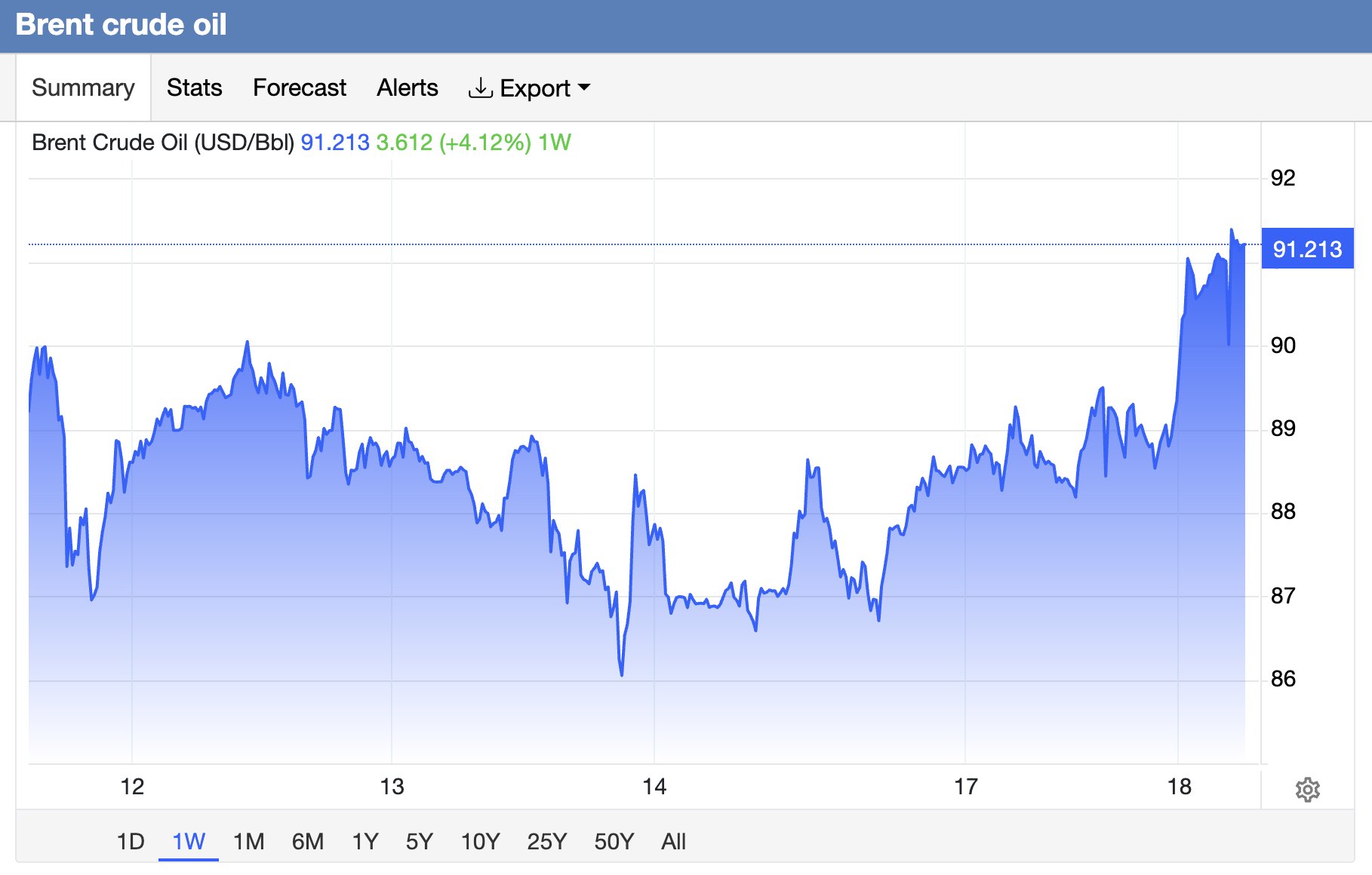Open chart settings gear icon
1372x875 pixels.
[x=1307, y=790]
